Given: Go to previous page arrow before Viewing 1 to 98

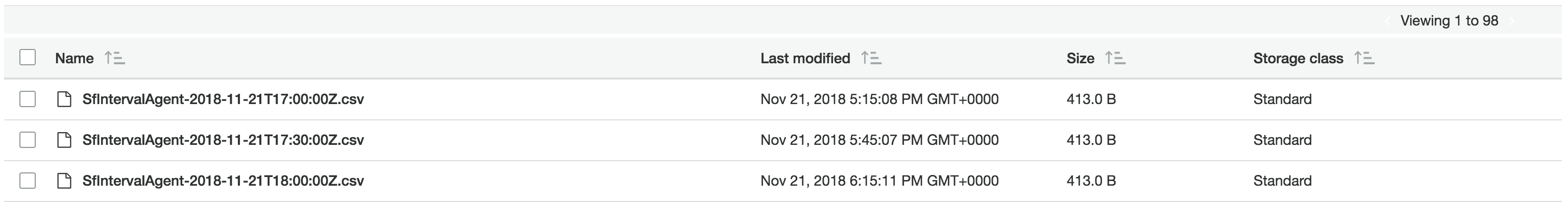Looking at the screenshot, I should (x=1387, y=21).
